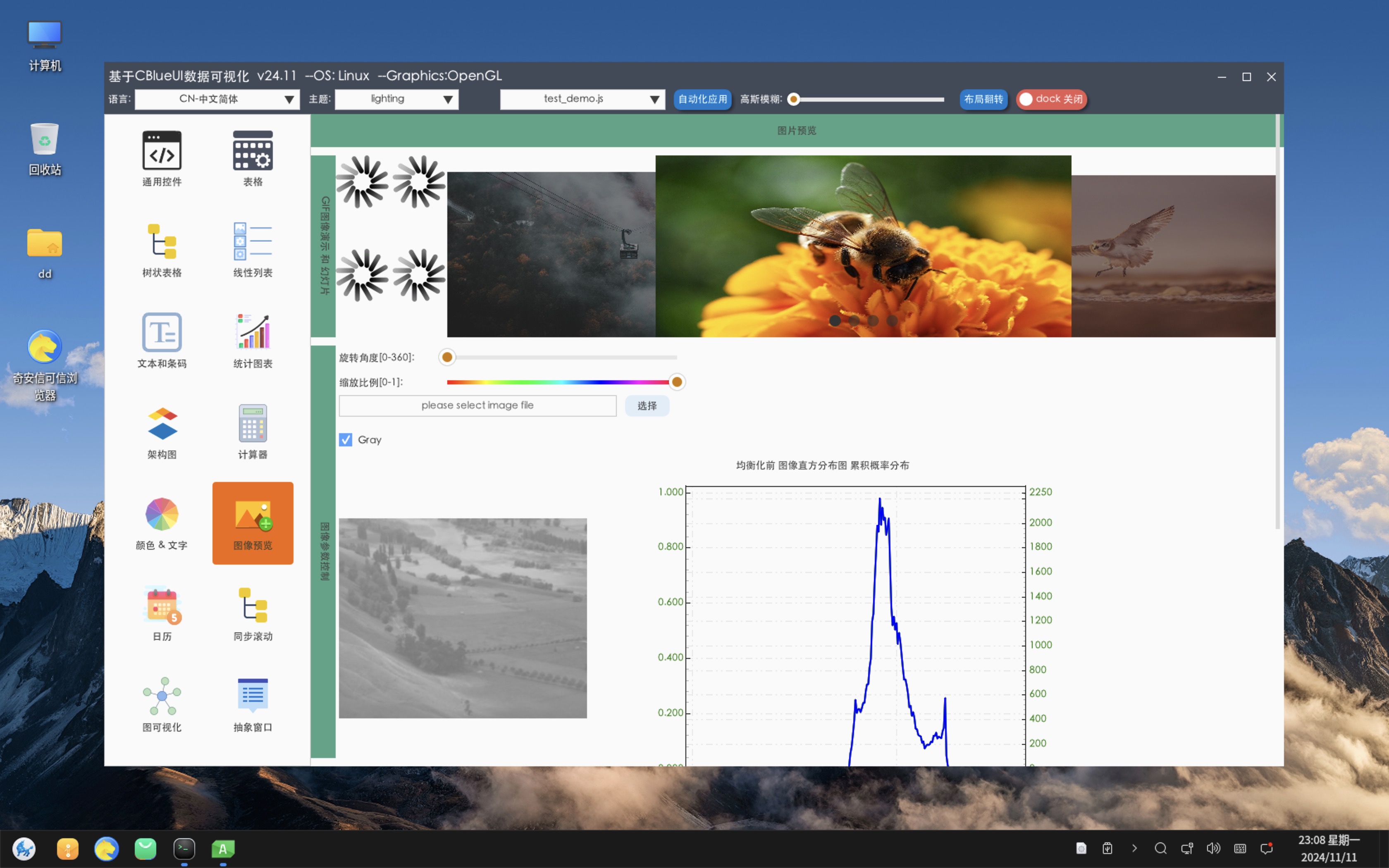This screenshot has height=868, width=1389.
Task: Open the terminal icon in taskbar
Action: point(184,849)
